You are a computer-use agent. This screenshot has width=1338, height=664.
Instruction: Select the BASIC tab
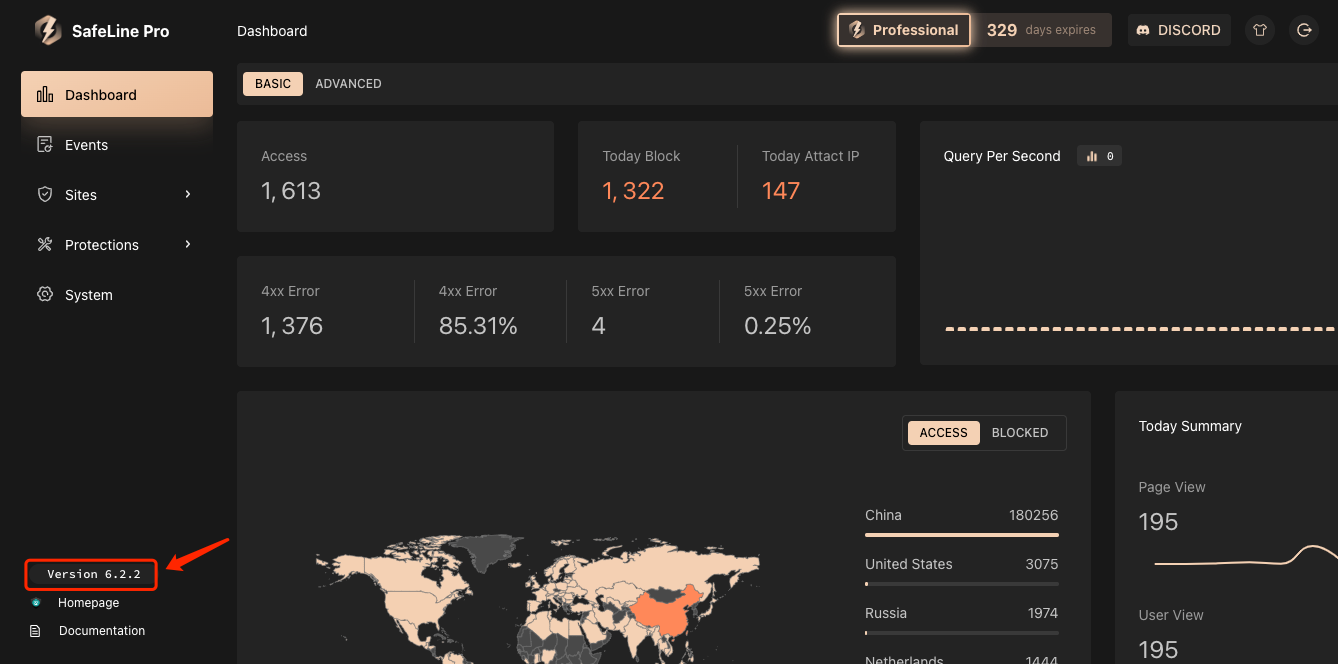[x=273, y=84]
